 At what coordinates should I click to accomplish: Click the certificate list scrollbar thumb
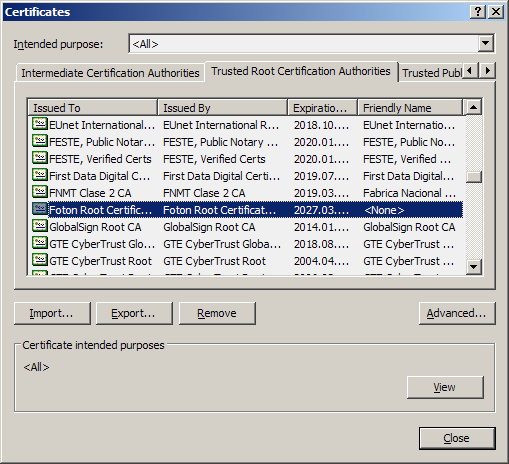click(473, 177)
